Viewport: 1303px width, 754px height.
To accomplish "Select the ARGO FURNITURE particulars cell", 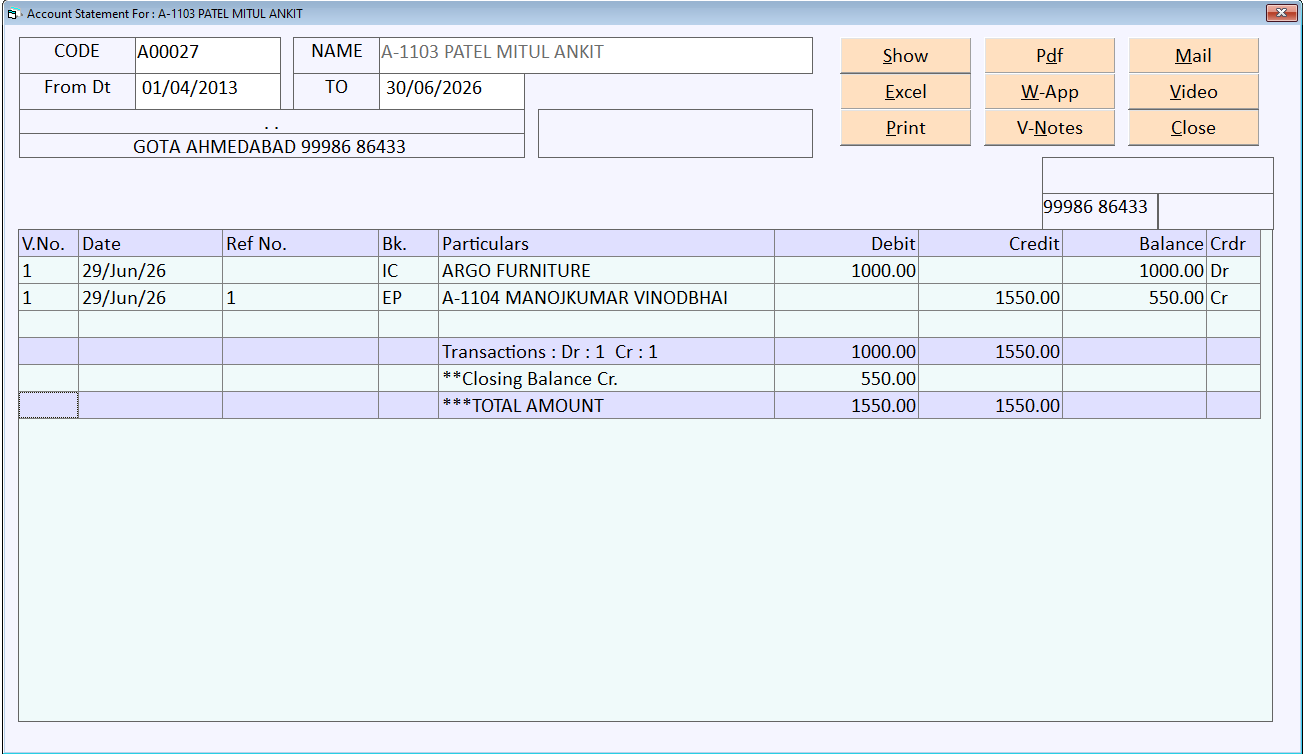I will click(606, 271).
